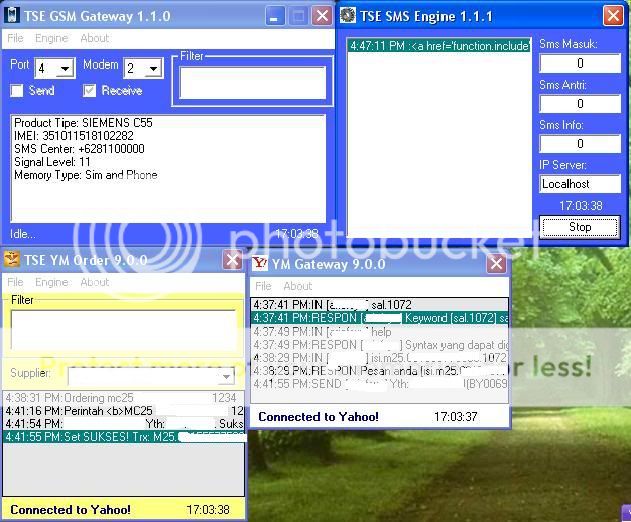
Task: Open Engine menu in TSE GSM Gateway
Action: click(52, 38)
